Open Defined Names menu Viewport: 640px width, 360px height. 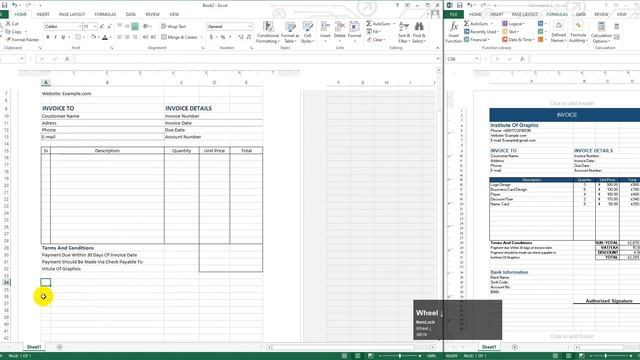pyautogui.click(x=558, y=32)
